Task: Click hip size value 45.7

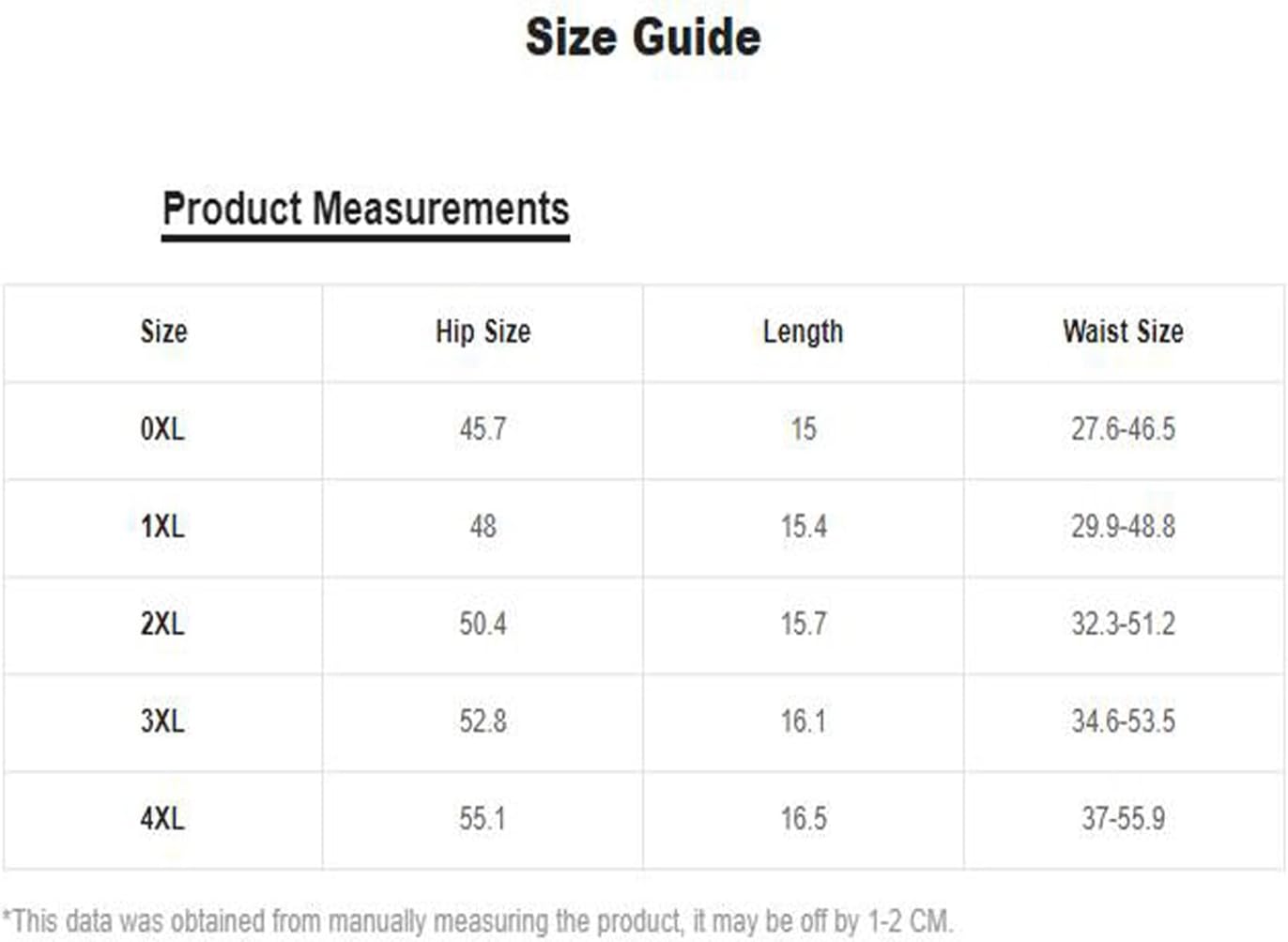Action: tap(483, 429)
